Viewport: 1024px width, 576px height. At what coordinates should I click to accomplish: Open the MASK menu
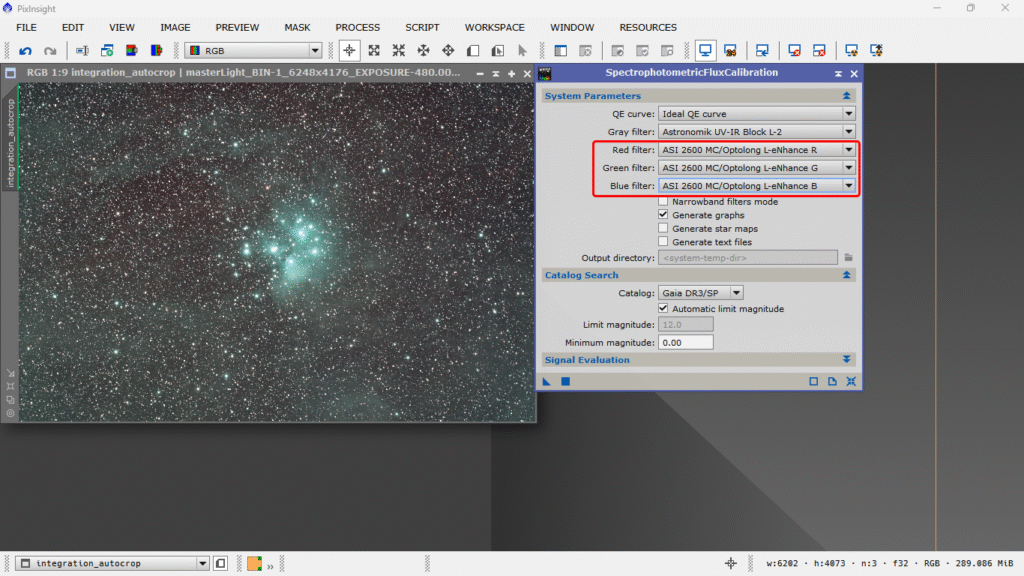point(297,27)
